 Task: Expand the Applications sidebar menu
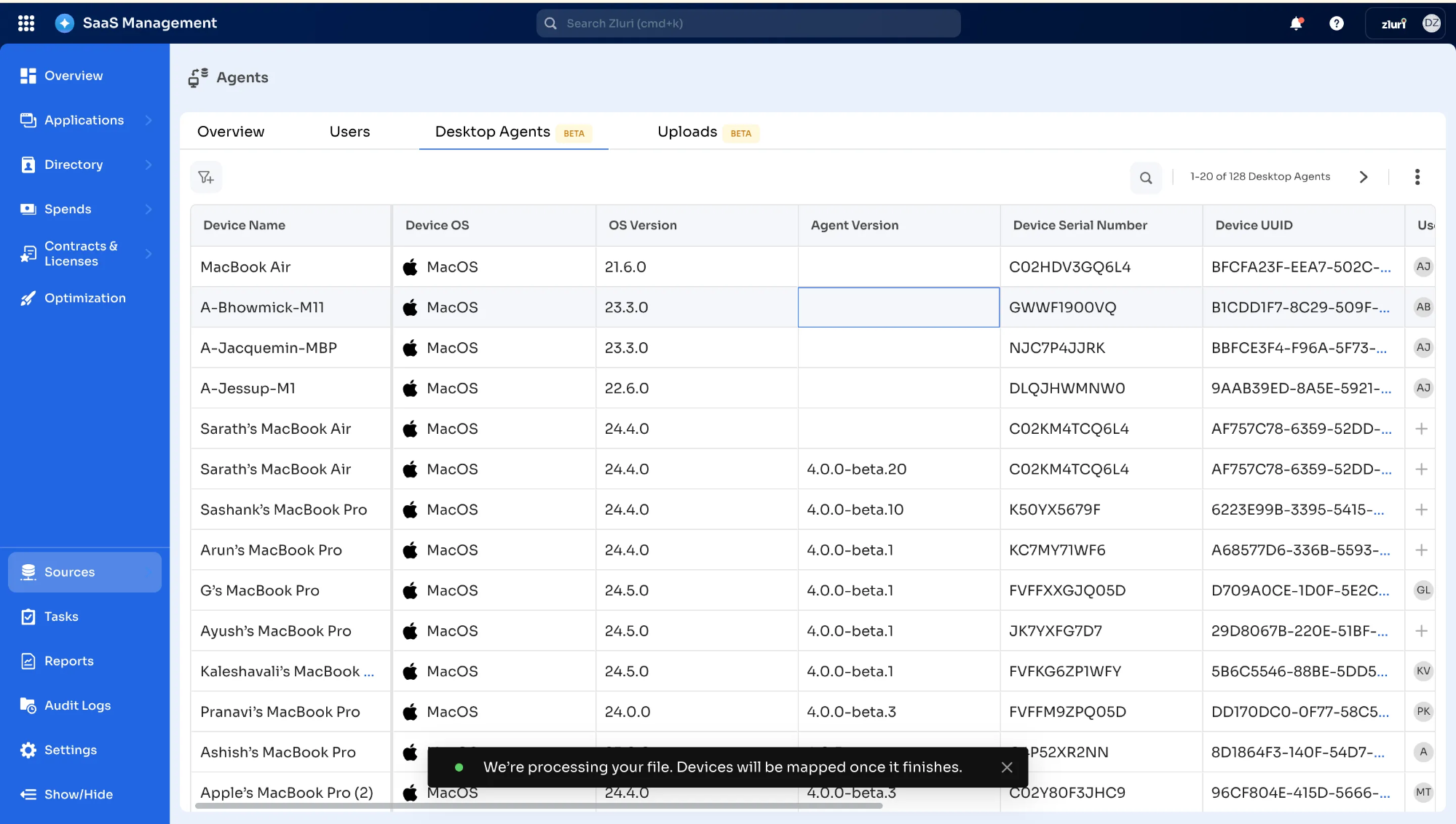pyautogui.click(x=149, y=120)
